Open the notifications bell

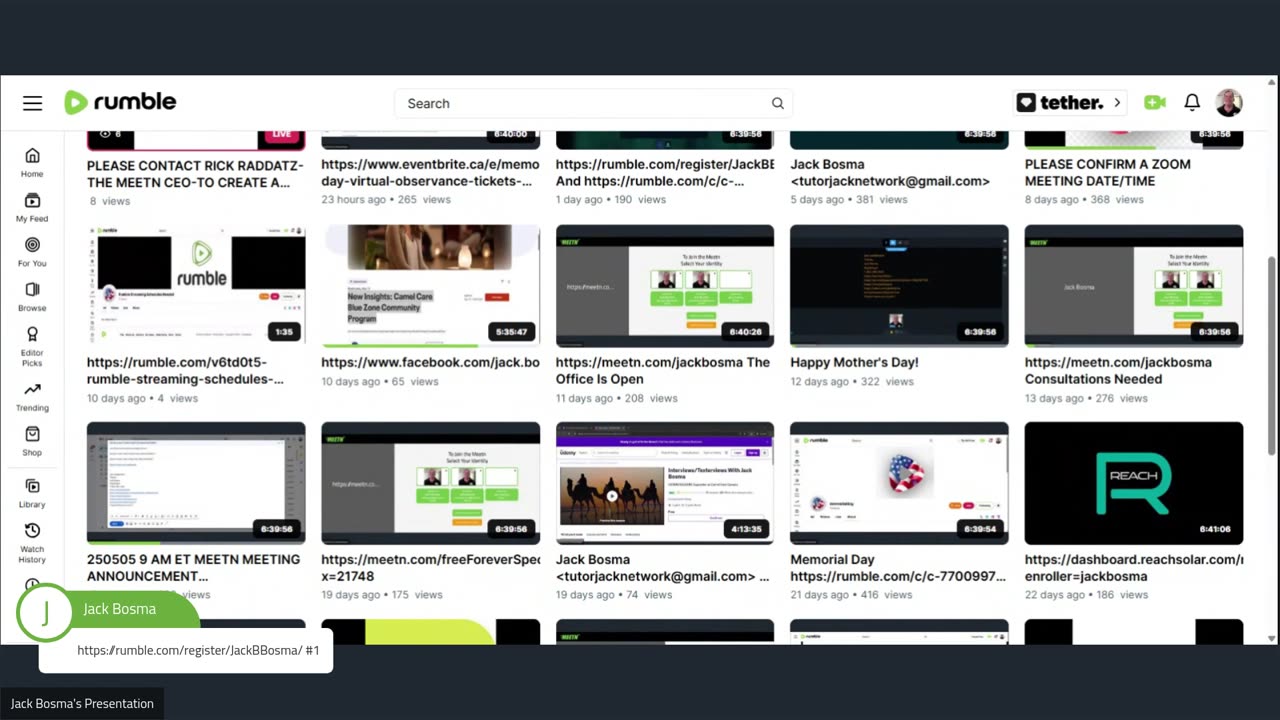pyautogui.click(x=1192, y=102)
